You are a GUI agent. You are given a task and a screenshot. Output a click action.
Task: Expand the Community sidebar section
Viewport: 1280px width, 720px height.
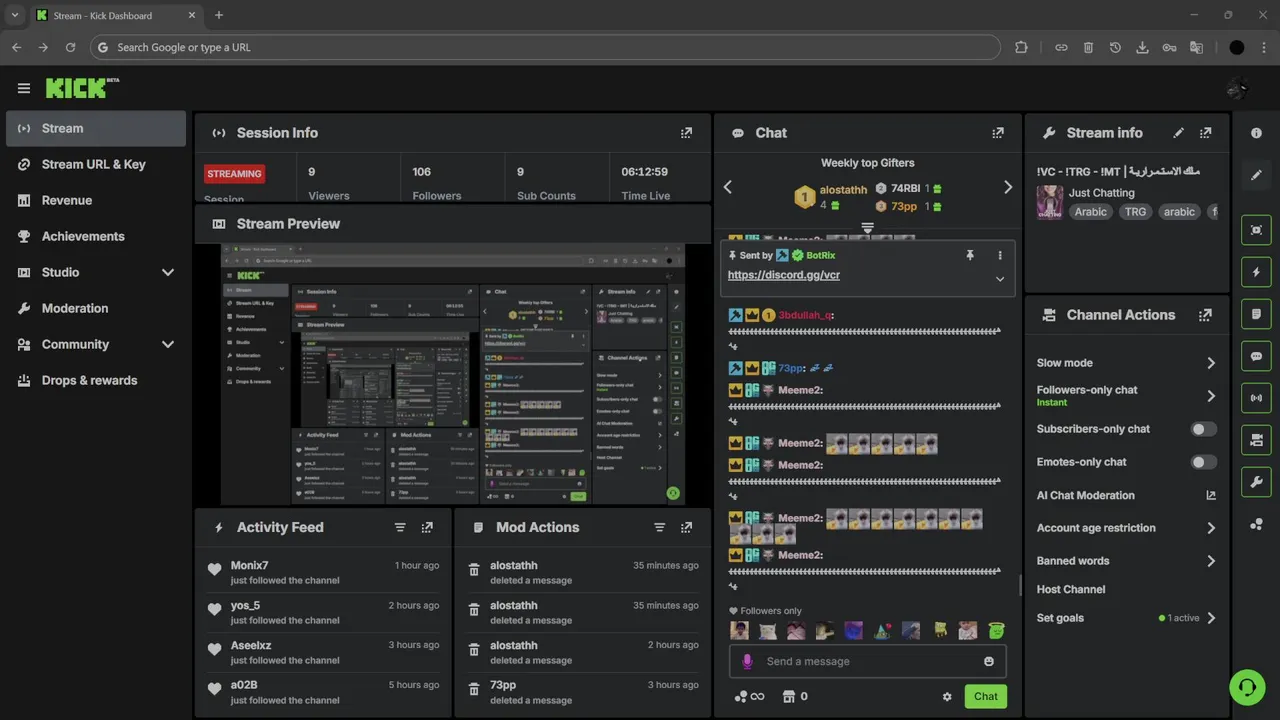point(168,344)
